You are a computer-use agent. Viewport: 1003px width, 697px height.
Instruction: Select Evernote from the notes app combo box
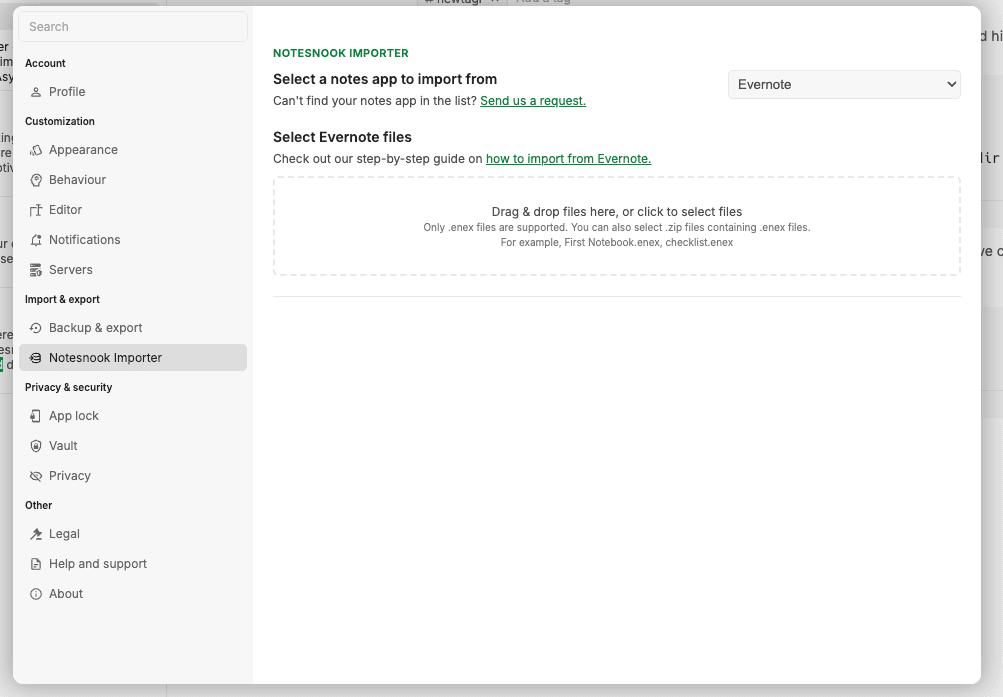(843, 84)
